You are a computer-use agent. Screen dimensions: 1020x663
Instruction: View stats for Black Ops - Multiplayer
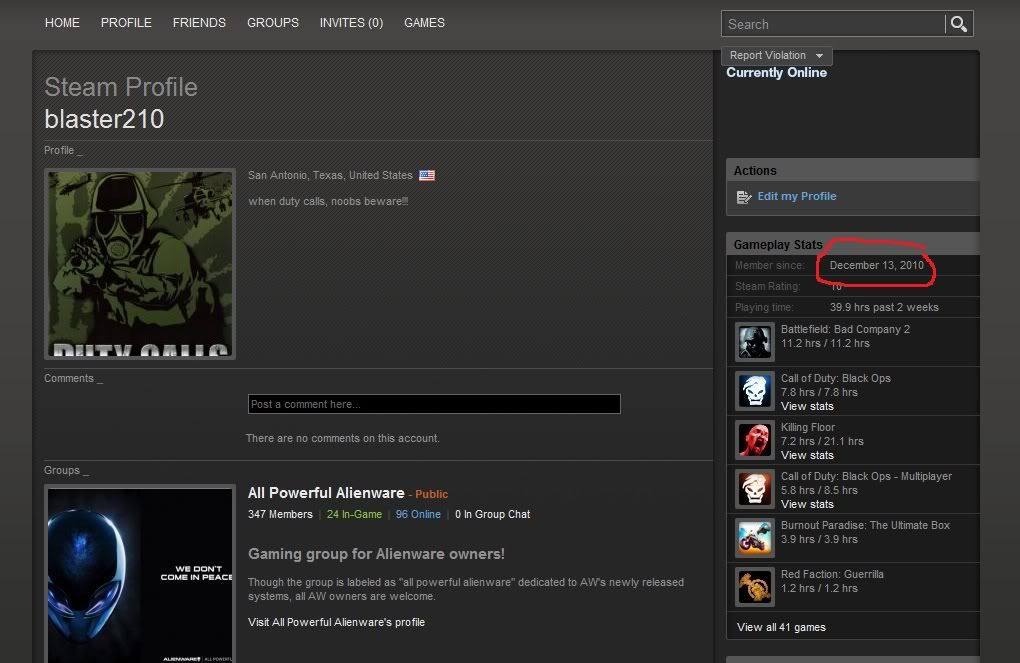(x=807, y=504)
